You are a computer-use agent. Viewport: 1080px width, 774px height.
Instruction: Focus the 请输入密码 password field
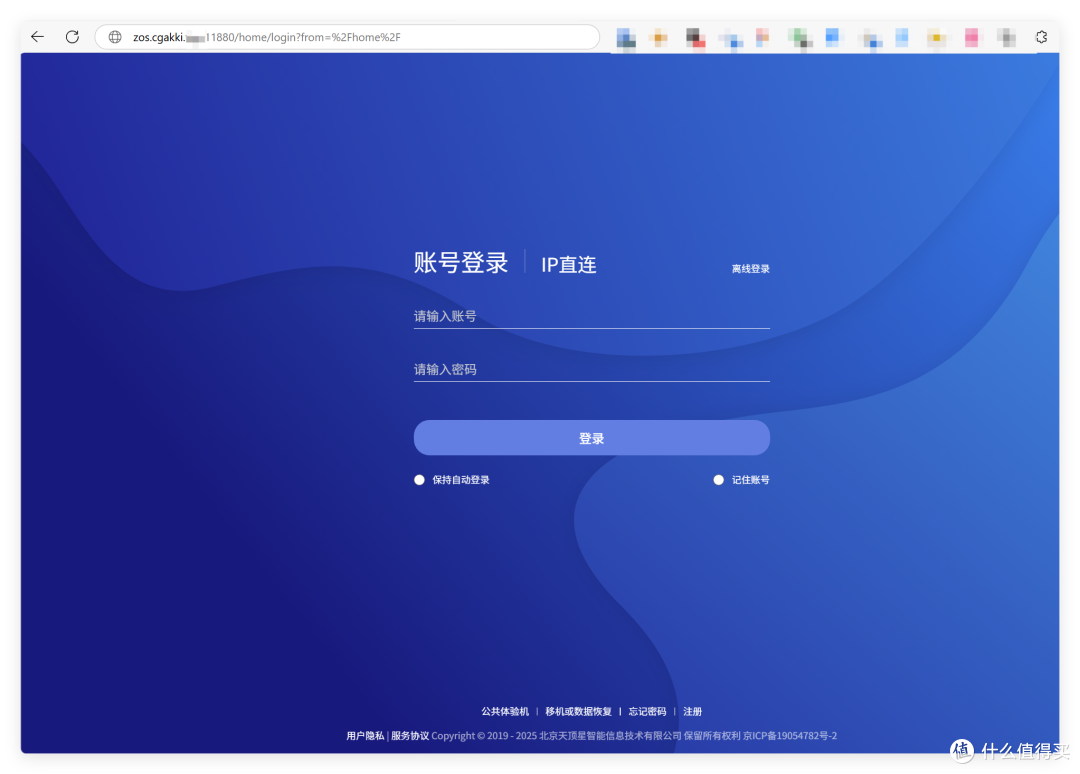(x=592, y=370)
